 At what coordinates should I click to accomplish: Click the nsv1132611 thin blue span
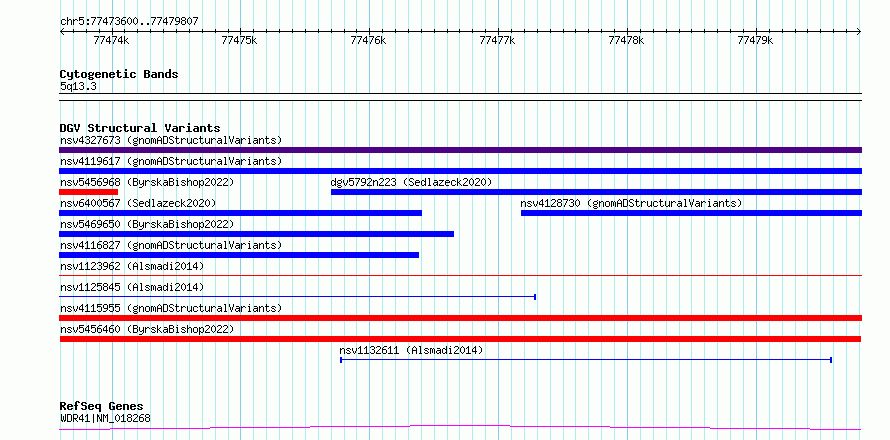pyautogui.click(x=586, y=359)
